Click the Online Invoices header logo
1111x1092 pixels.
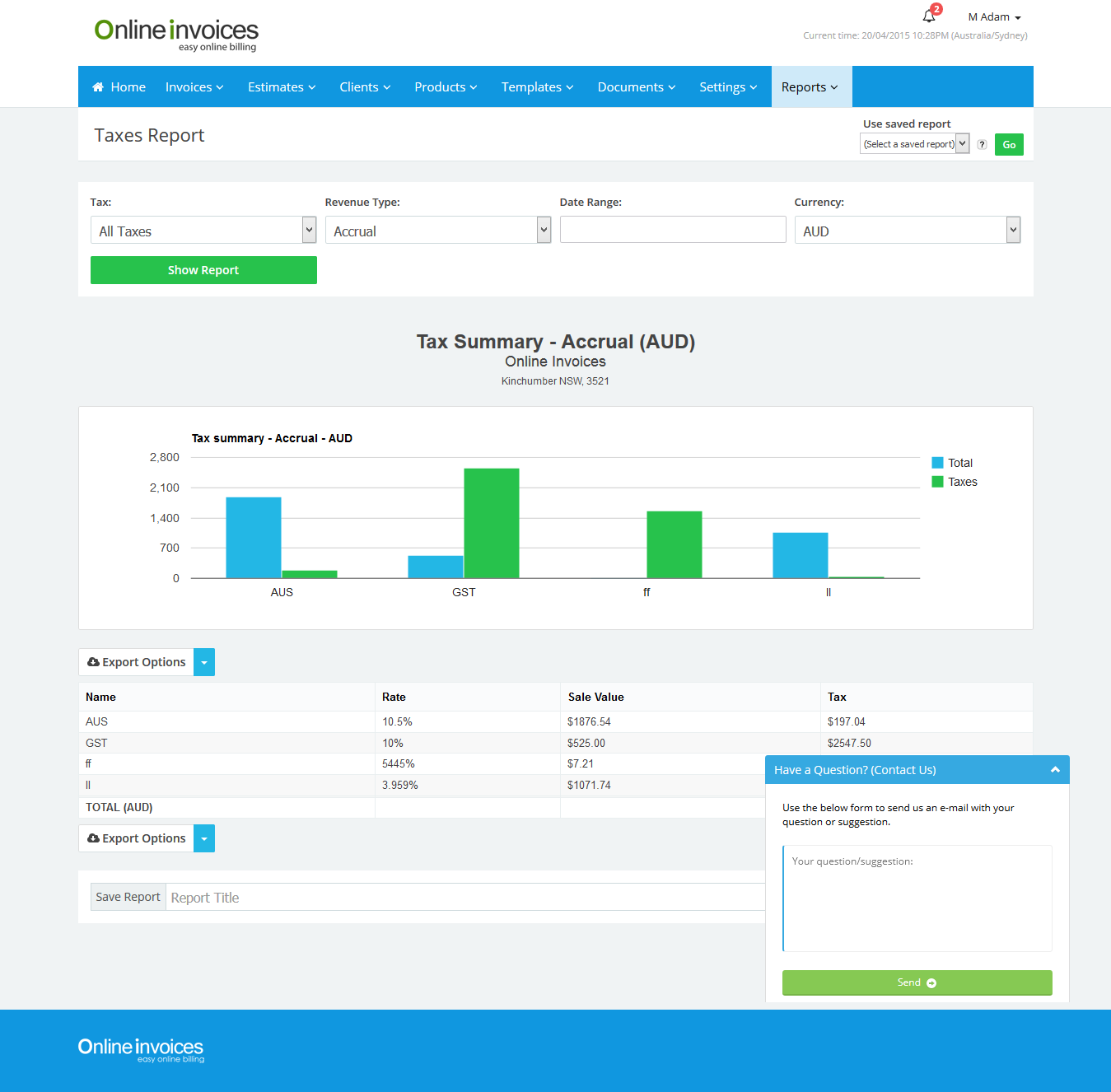pos(176,34)
